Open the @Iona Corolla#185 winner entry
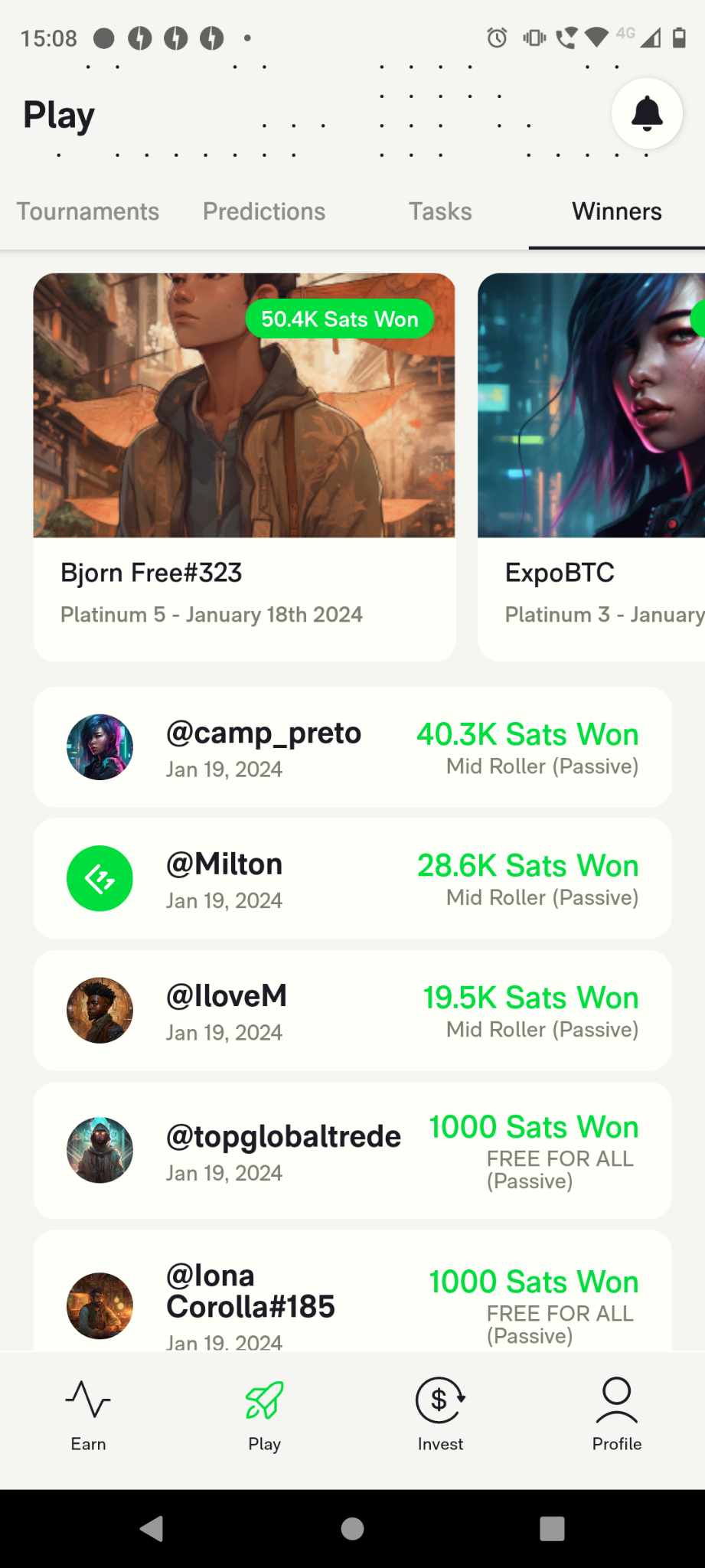The height and width of the screenshot is (1568, 705). pos(352,1291)
